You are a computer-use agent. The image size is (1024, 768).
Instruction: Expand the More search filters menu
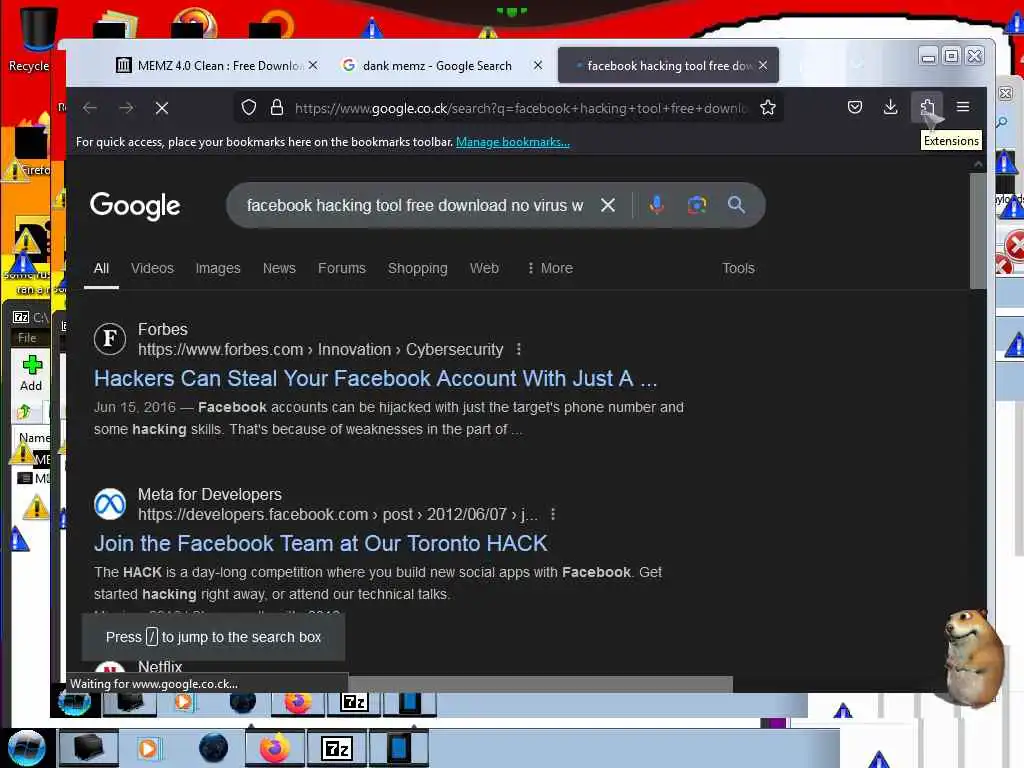tap(550, 268)
